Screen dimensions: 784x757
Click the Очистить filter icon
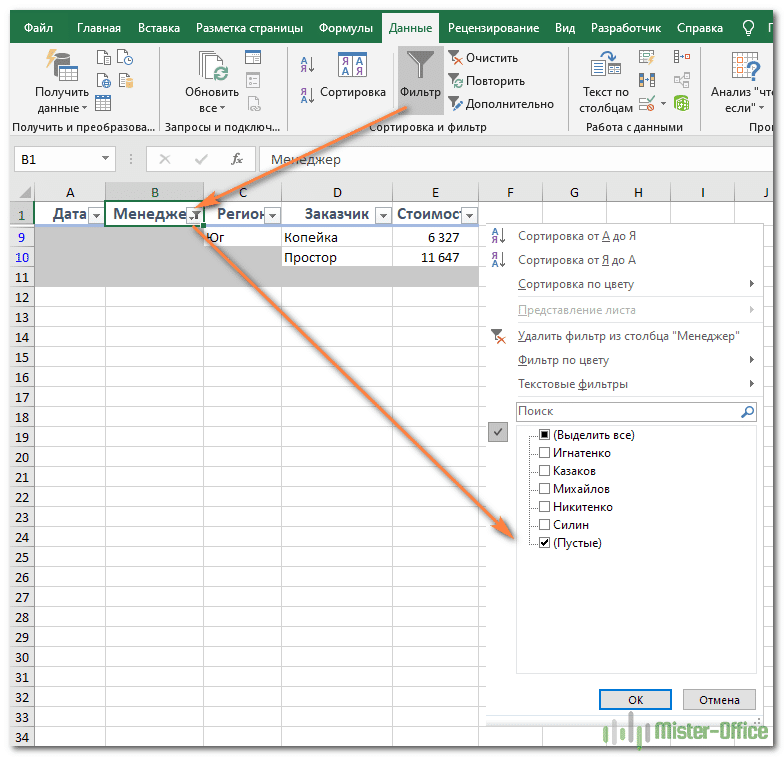coord(455,58)
